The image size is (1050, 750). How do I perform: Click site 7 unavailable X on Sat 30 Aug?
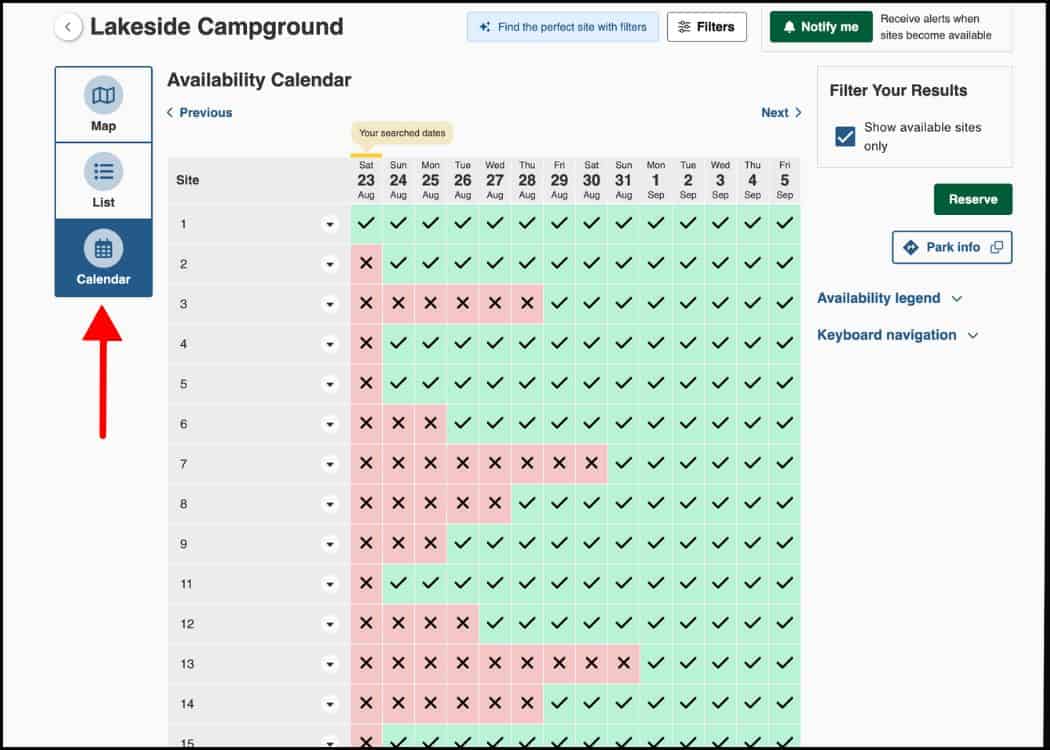coord(591,463)
